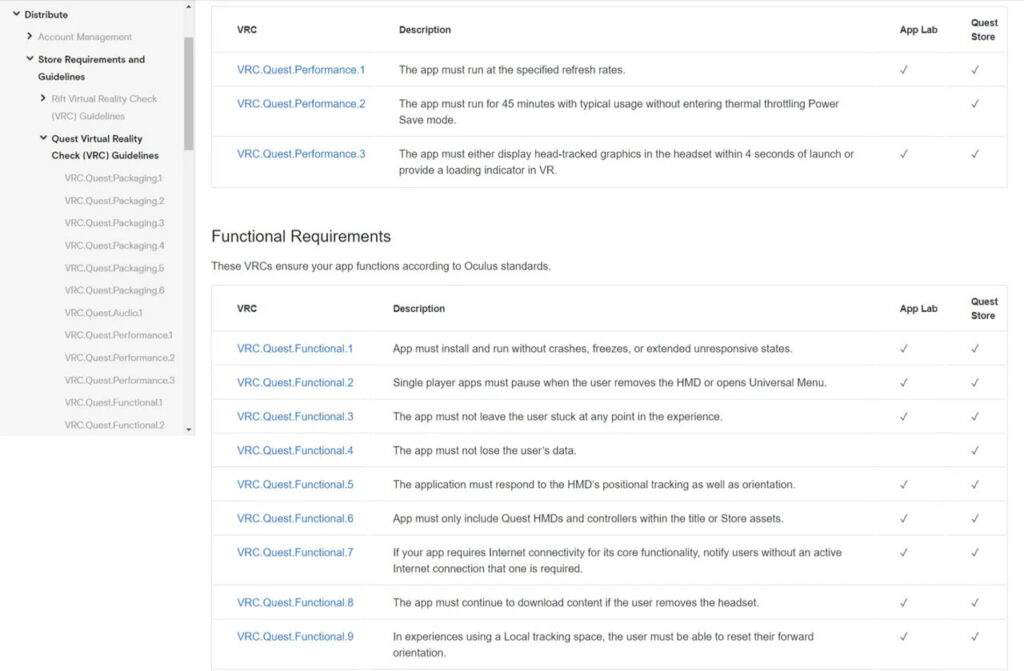The image size is (1024, 671).
Task: Expand Account Management chevron
Action: pyautogui.click(x=29, y=36)
